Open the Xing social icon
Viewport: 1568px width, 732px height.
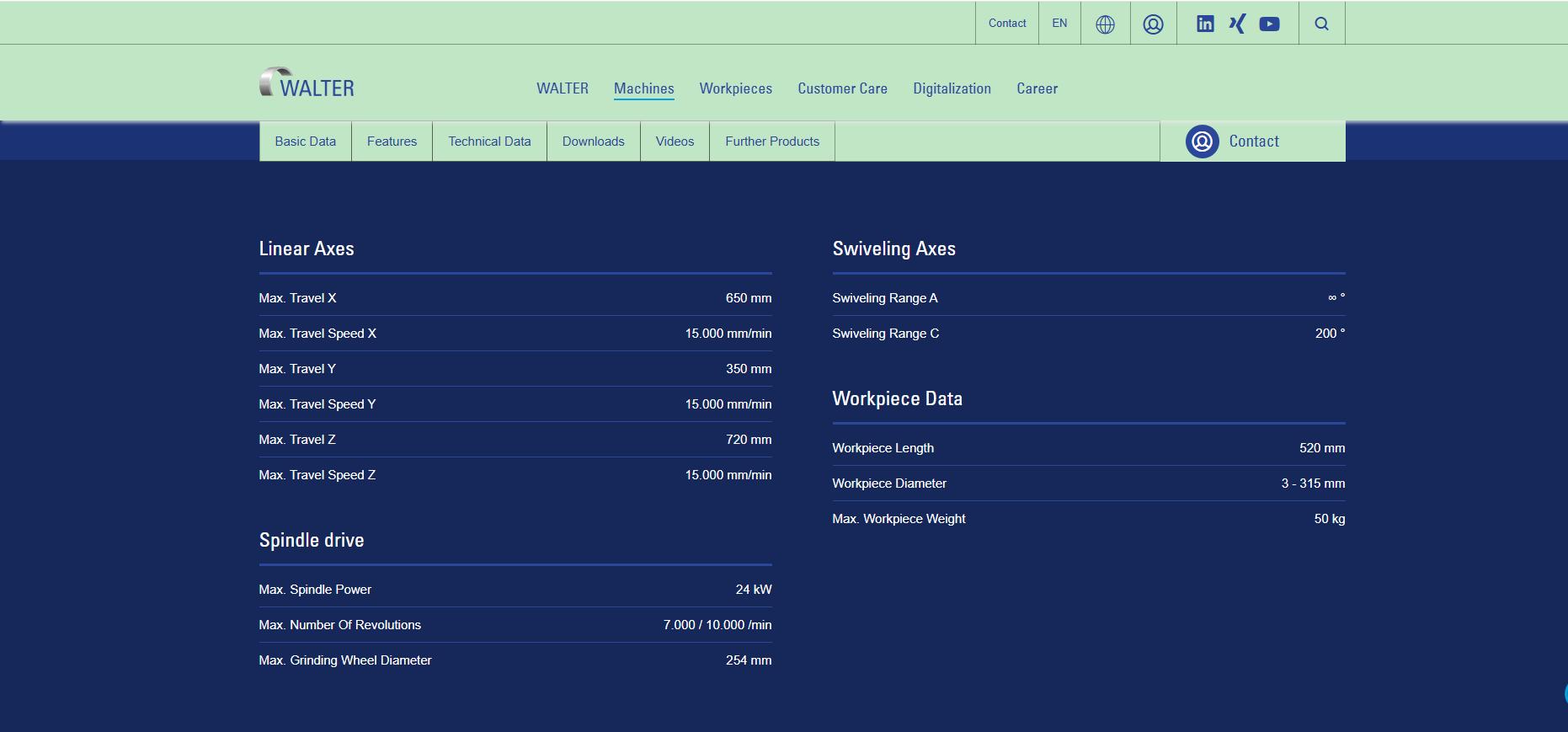point(1237,24)
